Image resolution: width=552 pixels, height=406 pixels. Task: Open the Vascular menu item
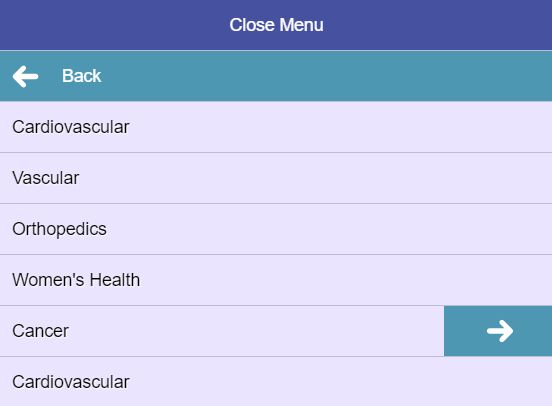(x=276, y=178)
